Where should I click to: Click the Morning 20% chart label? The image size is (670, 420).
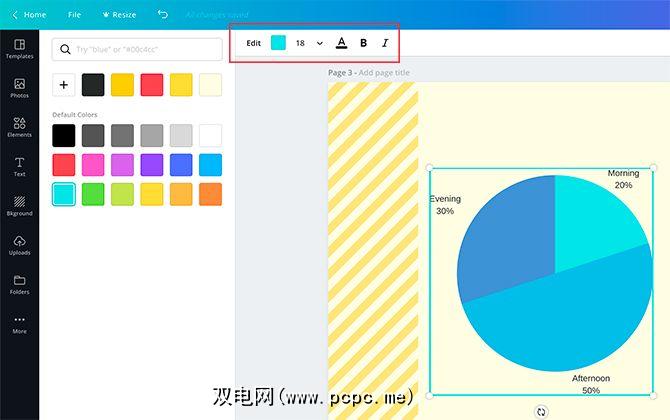(623, 179)
